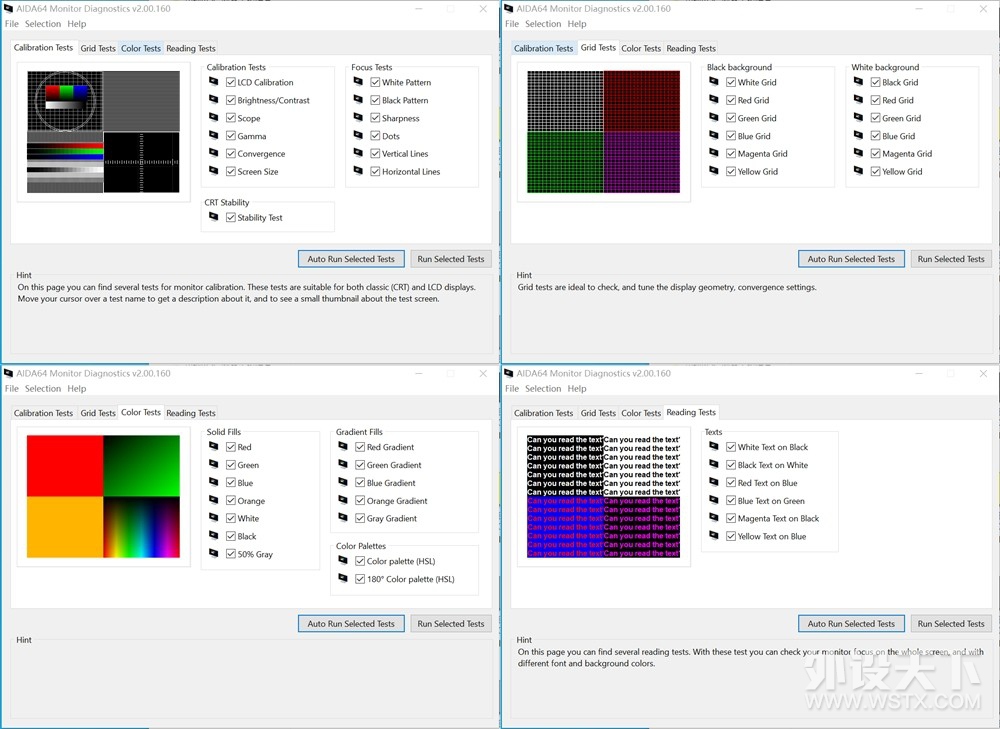Viewport: 1000px width, 729px height.
Task: Click monitor icon next to Magenta Text on Black
Action: 714,518
